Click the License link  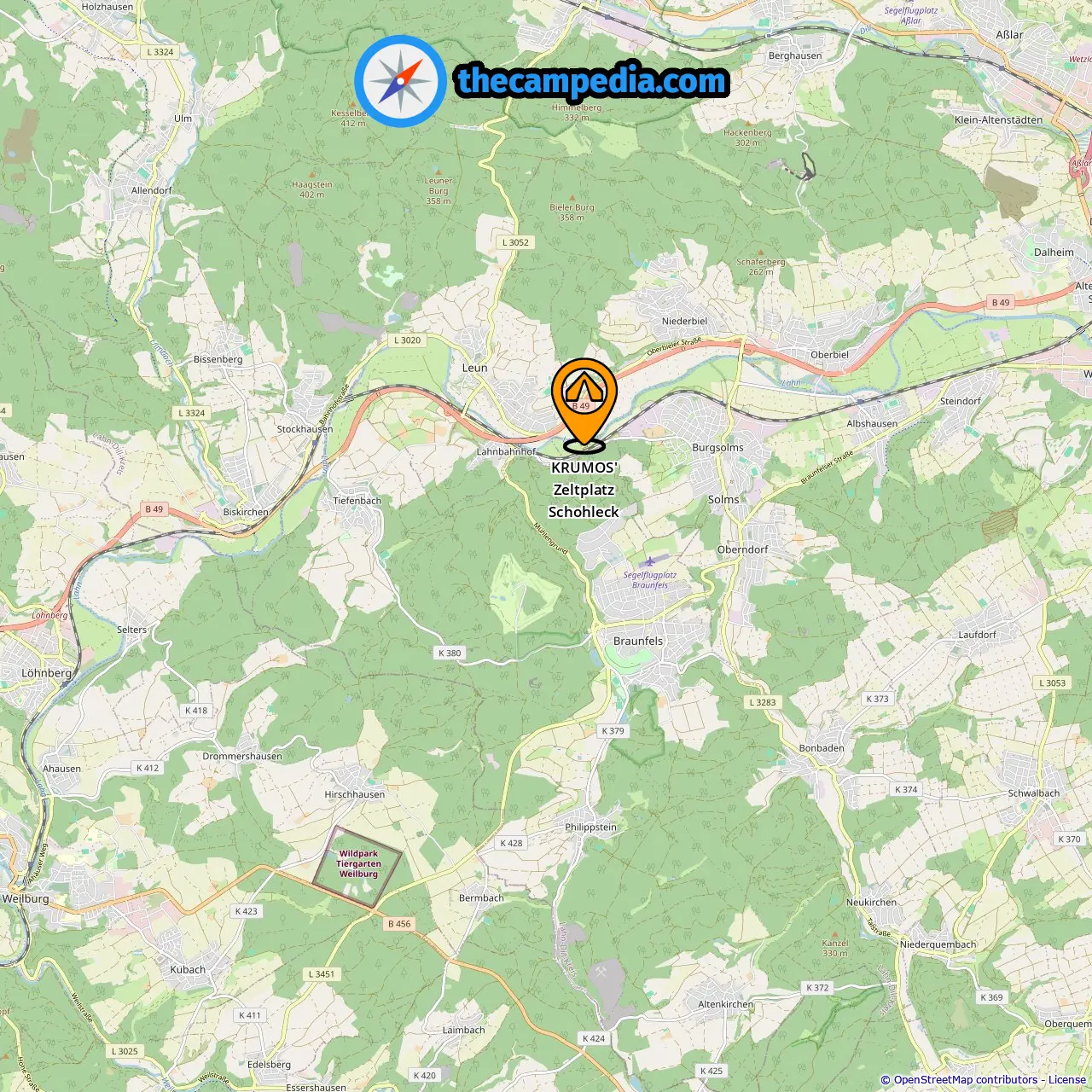[1066, 1080]
